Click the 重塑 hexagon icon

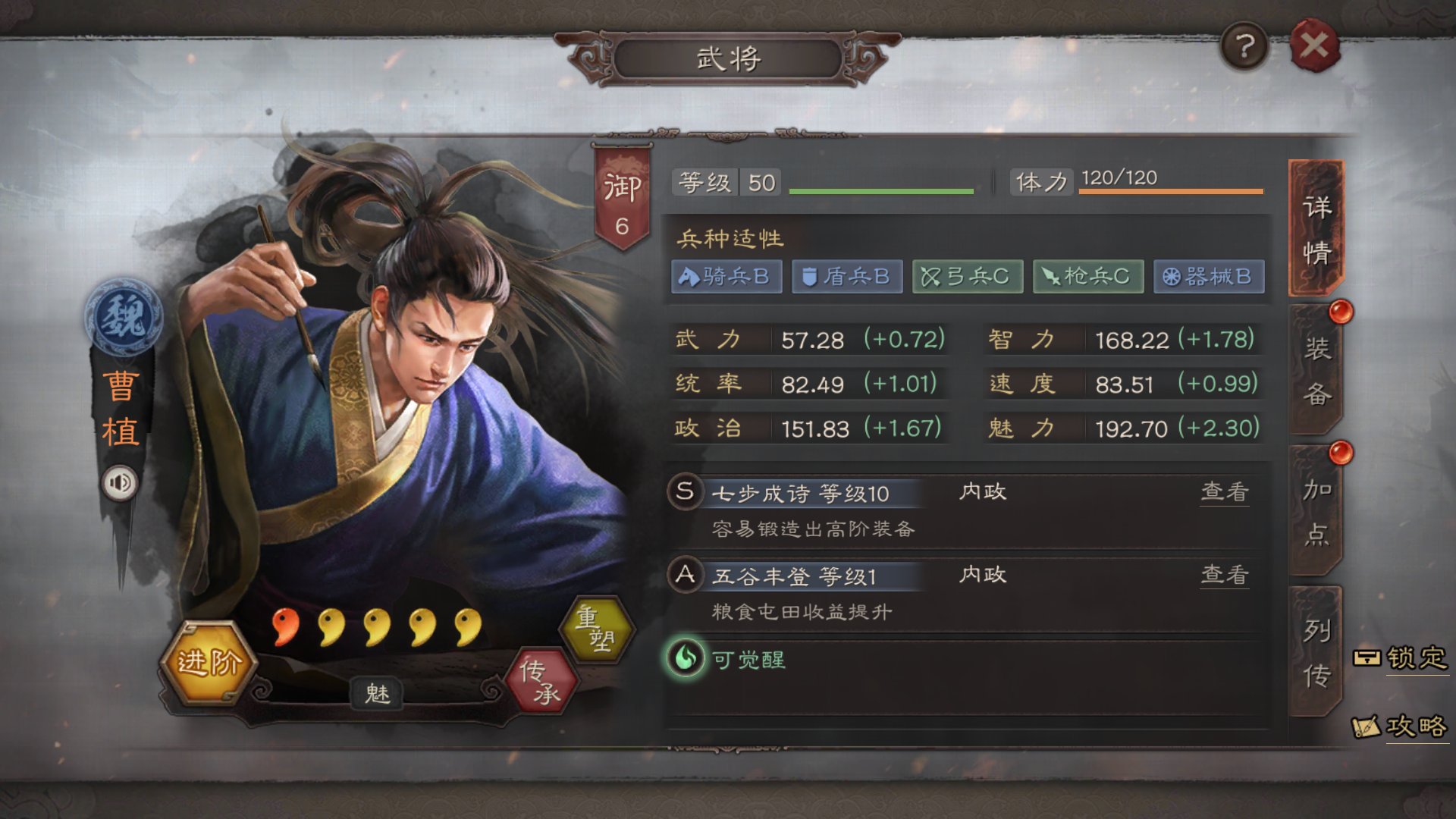click(x=596, y=629)
